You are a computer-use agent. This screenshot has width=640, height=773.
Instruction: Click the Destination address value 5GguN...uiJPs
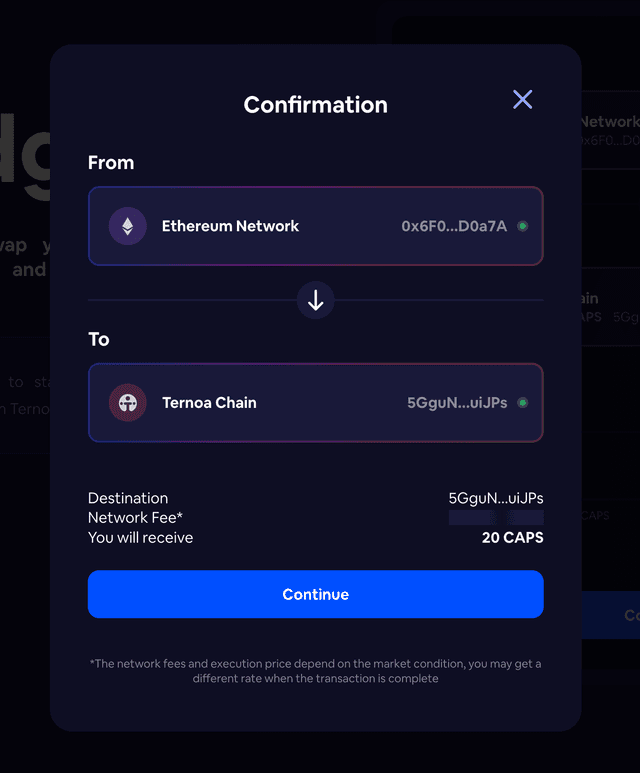tap(496, 498)
